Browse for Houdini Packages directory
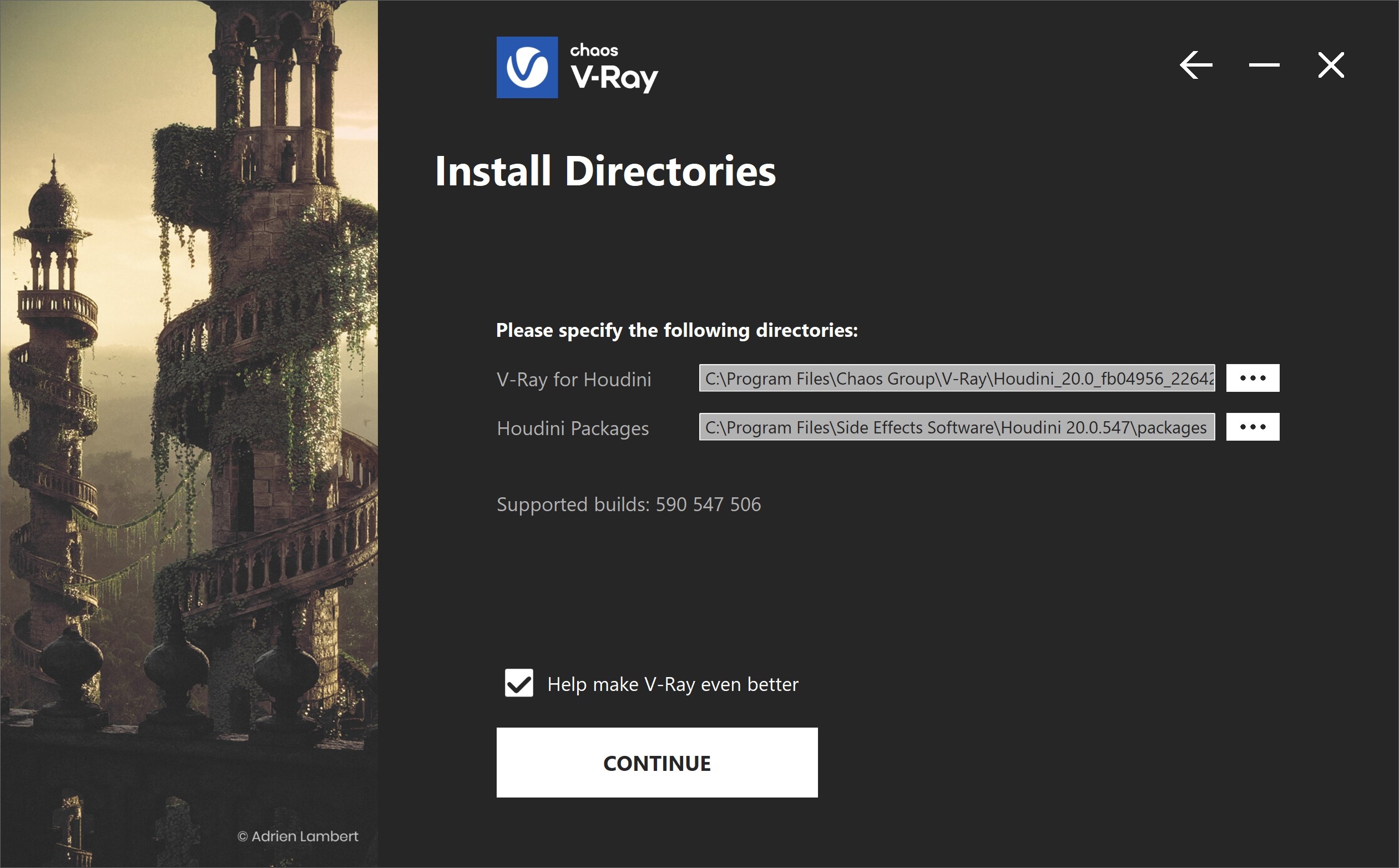 click(x=1252, y=427)
